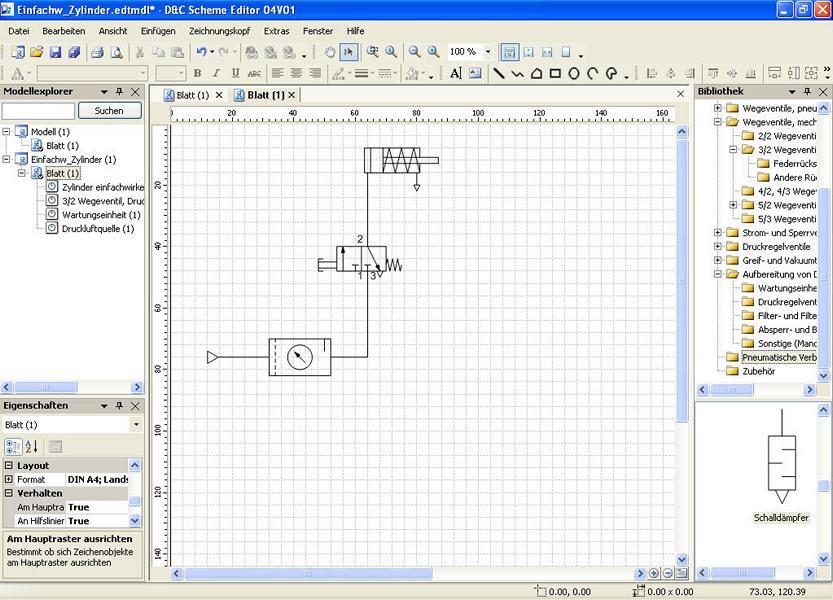
Task: Click the Suchen button
Action: point(109,111)
